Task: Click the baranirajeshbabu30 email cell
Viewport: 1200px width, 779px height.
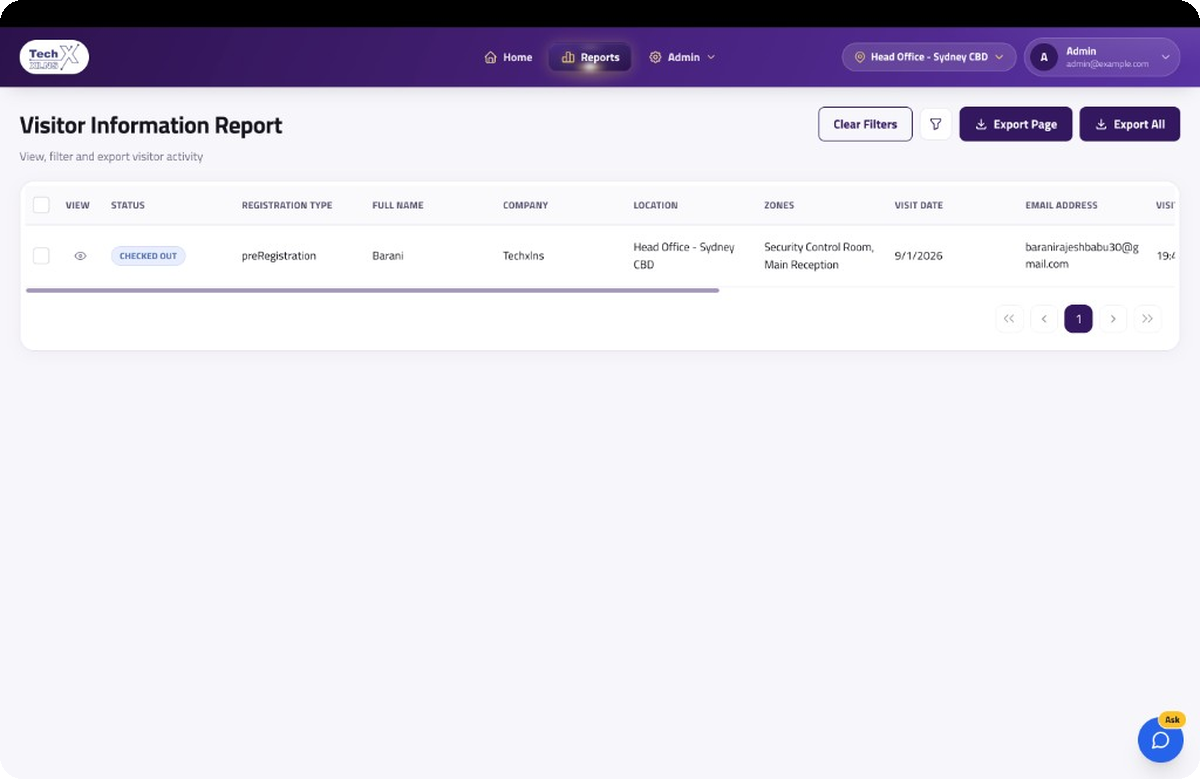Action: click(1082, 256)
